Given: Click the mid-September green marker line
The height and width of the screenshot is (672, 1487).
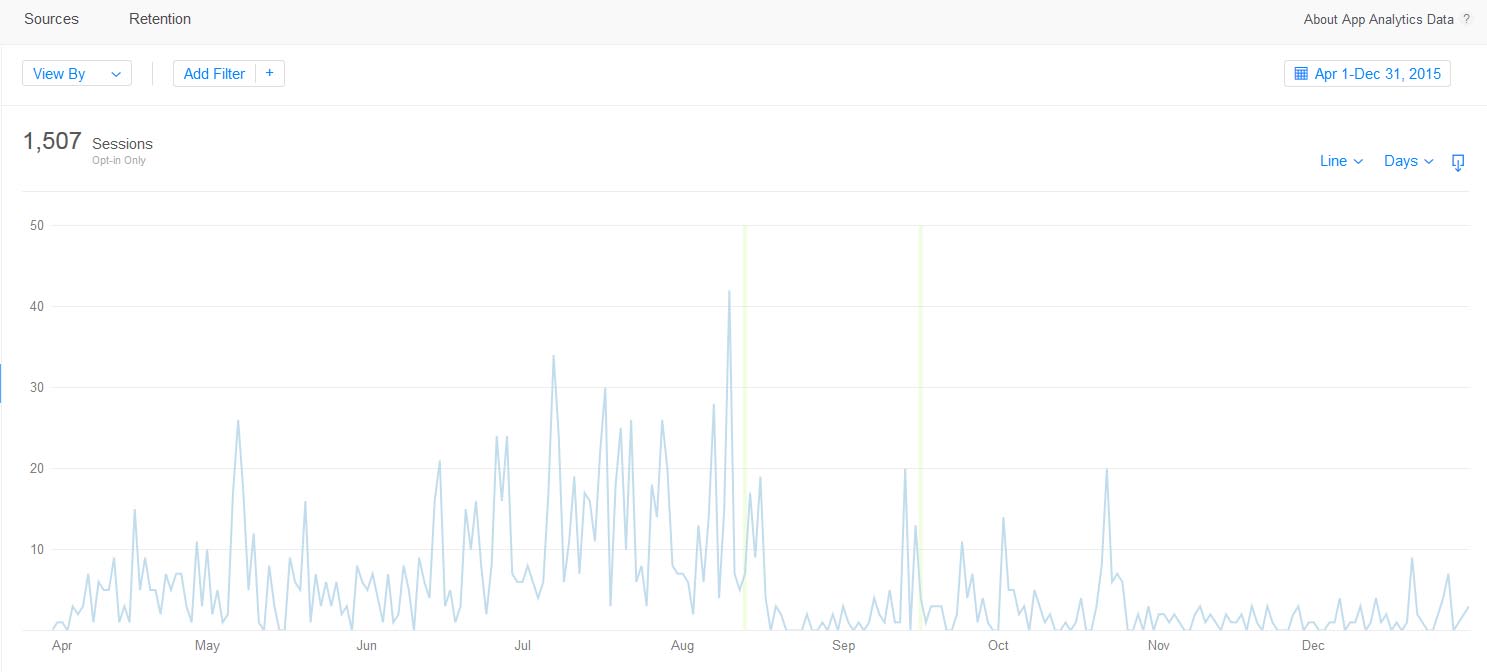Looking at the screenshot, I should click(x=920, y=428).
